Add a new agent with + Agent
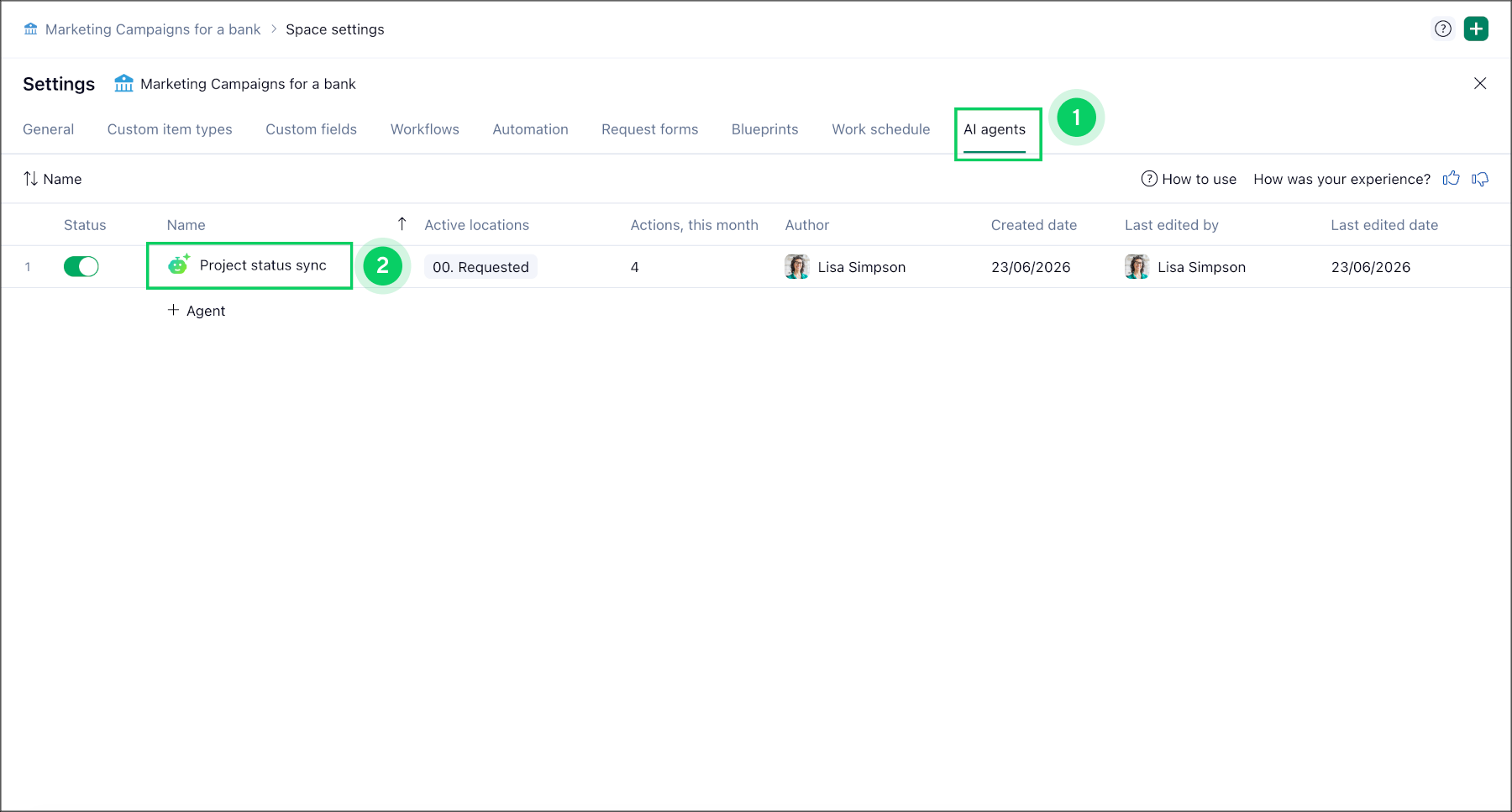 coord(197,311)
